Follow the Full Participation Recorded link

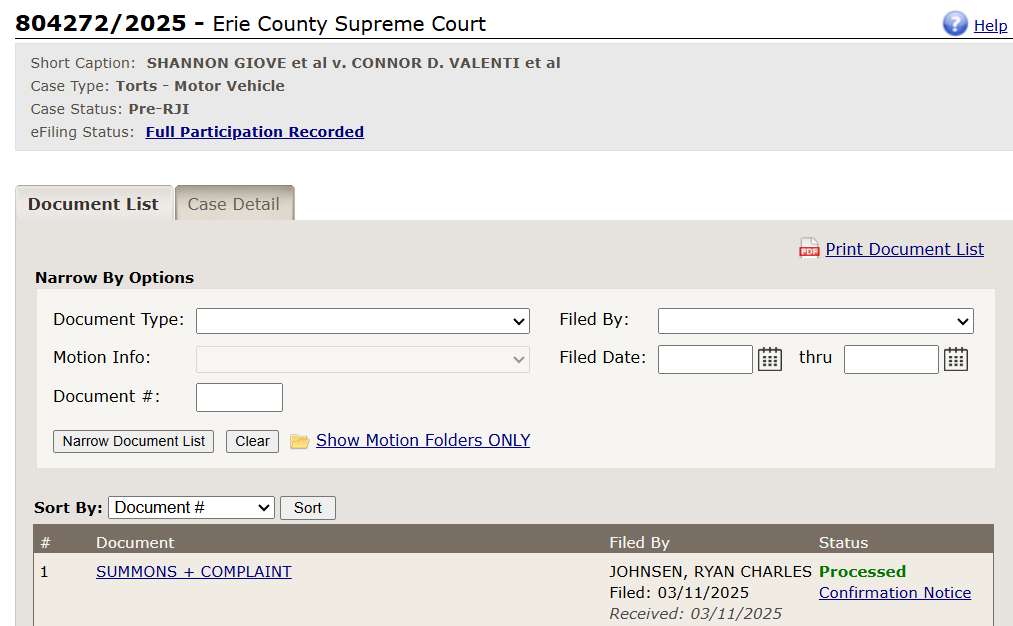pyautogui.click(x=255, y=132)
